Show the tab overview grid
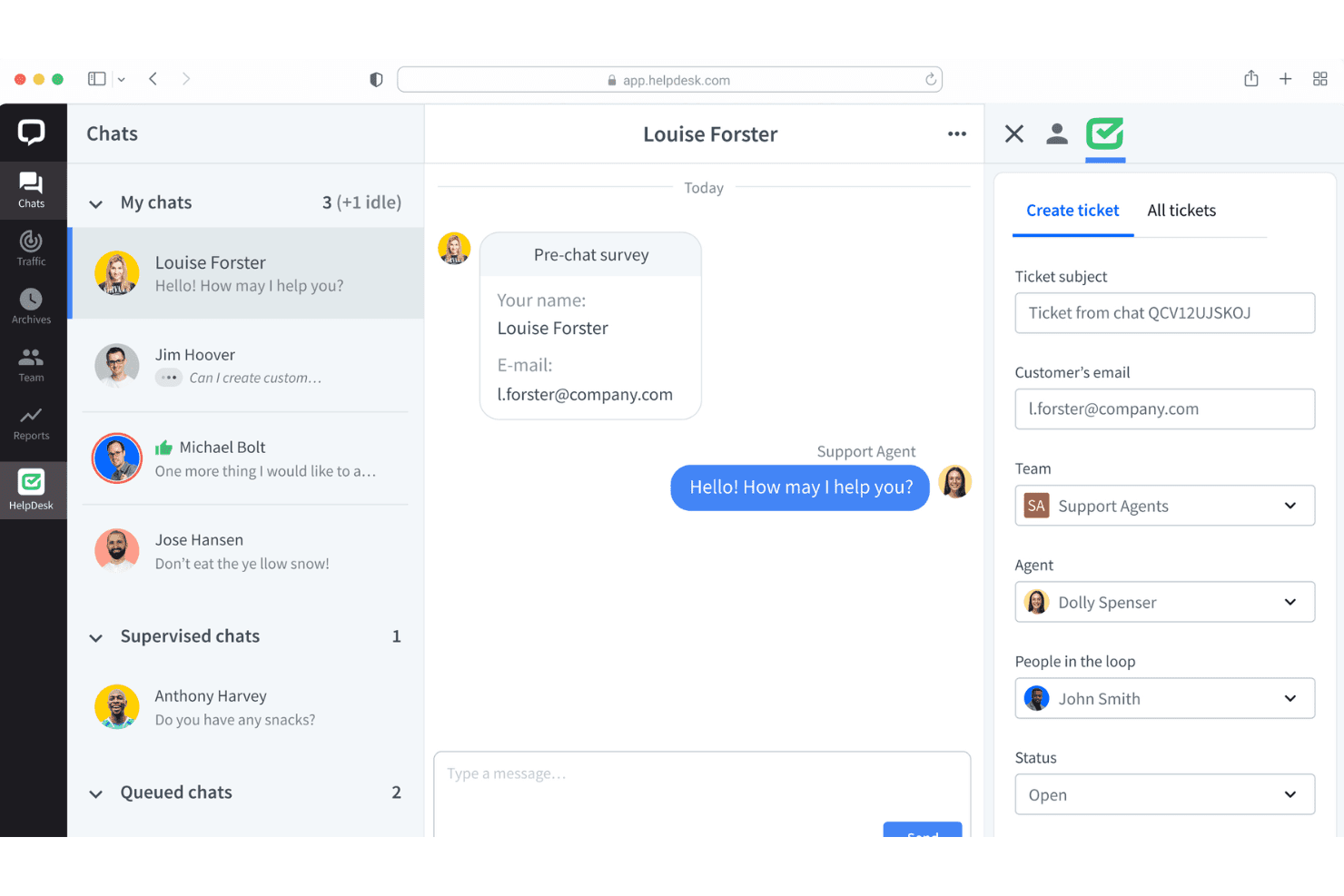This screenshot has height=896, width=1344. pos(1320,79)
